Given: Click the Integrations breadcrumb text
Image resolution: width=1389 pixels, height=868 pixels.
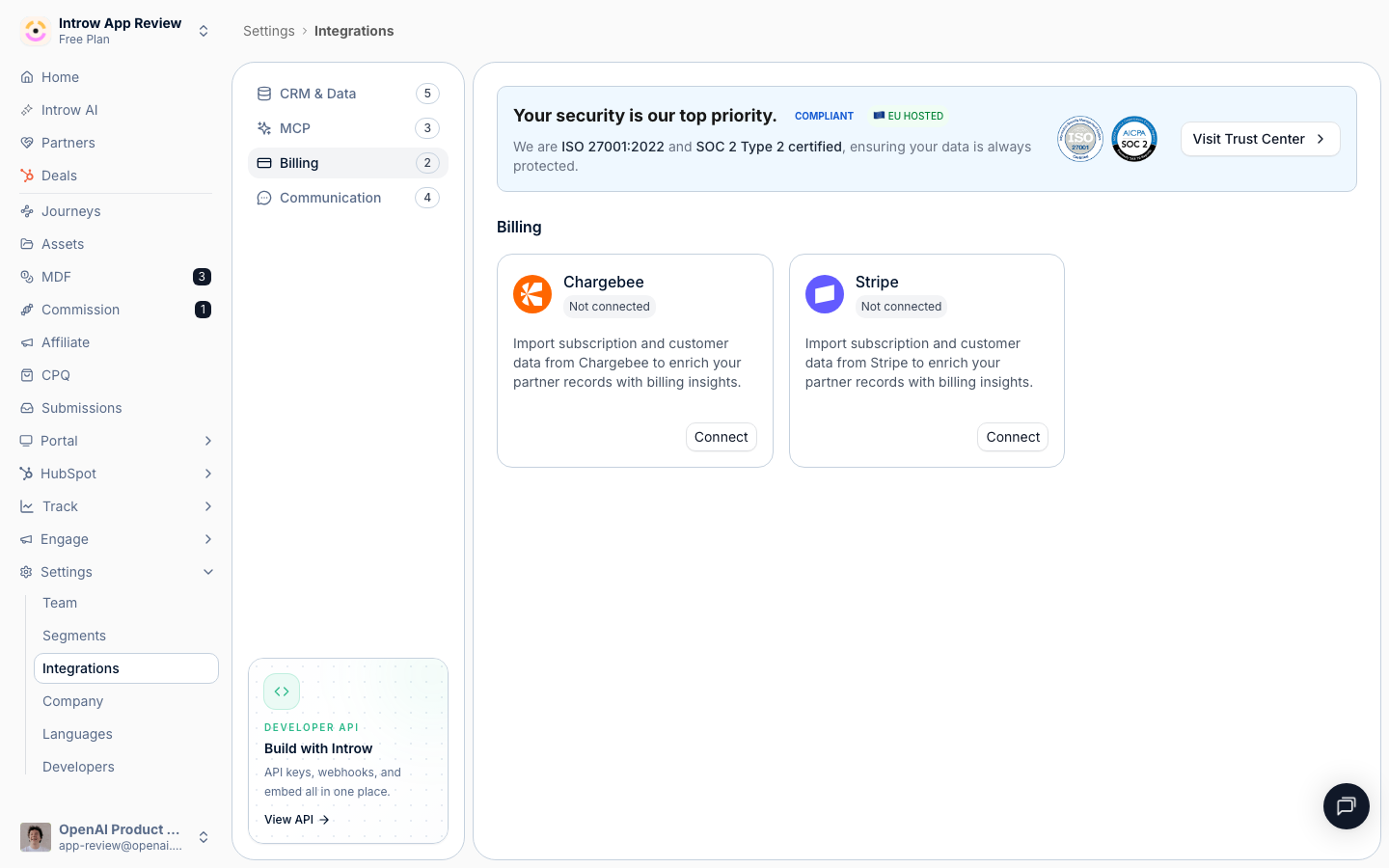Looking at the screenshot, I should (x=354, y=31).
